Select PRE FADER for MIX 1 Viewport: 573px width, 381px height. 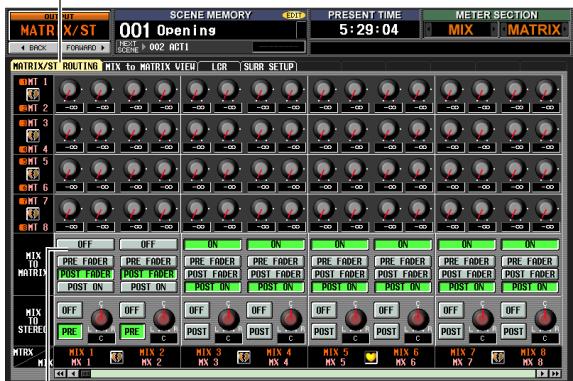point(85,262)
